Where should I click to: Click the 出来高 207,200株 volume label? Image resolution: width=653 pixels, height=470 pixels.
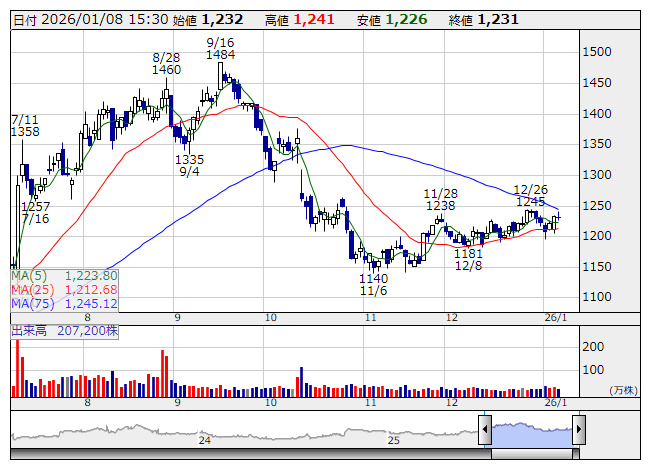[x=65, y=331]
